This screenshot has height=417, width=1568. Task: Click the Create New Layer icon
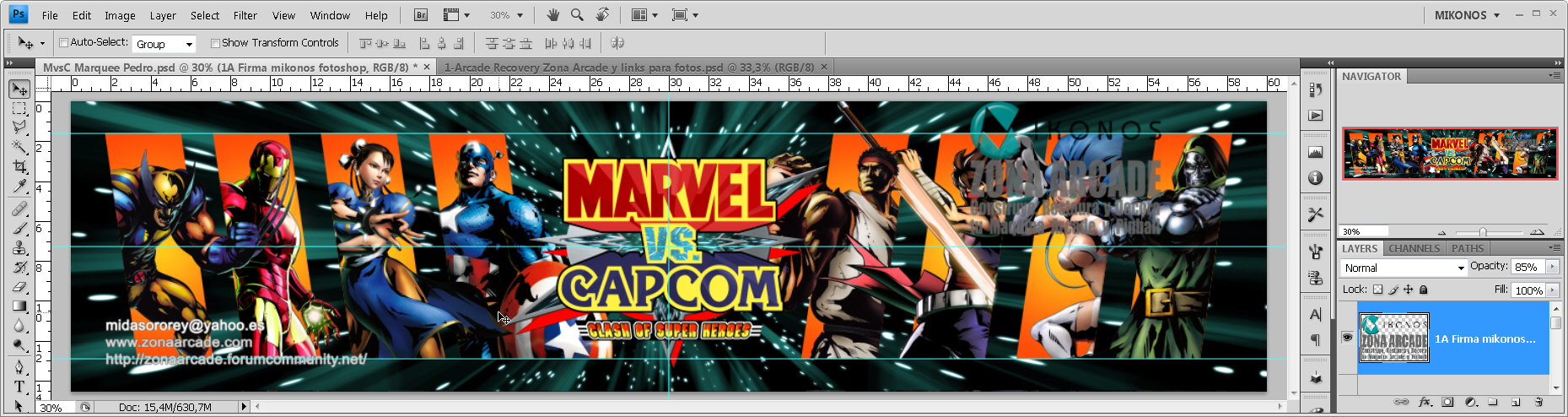point(1516,403)
